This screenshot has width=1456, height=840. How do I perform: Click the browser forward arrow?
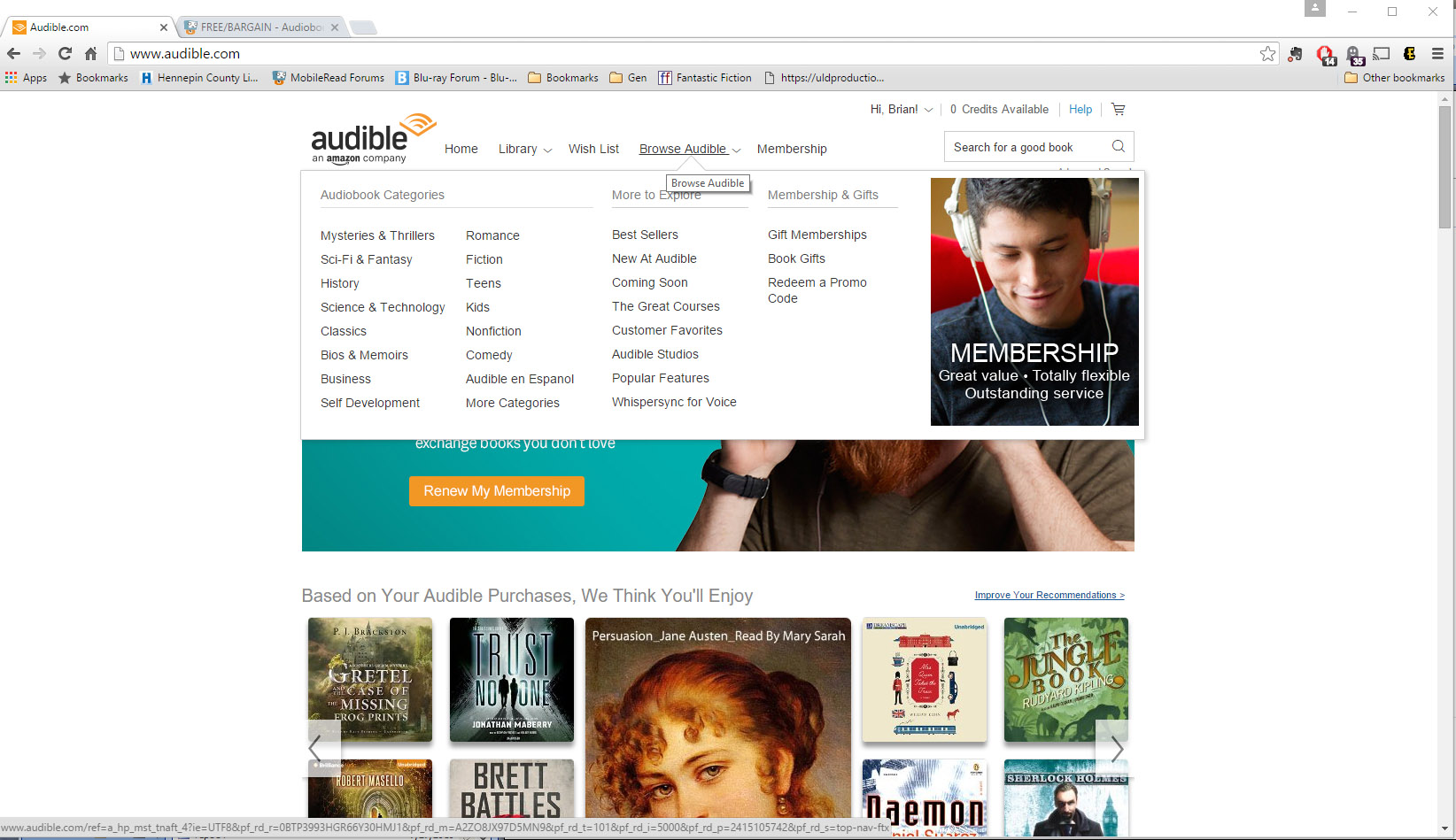(39, 53)
